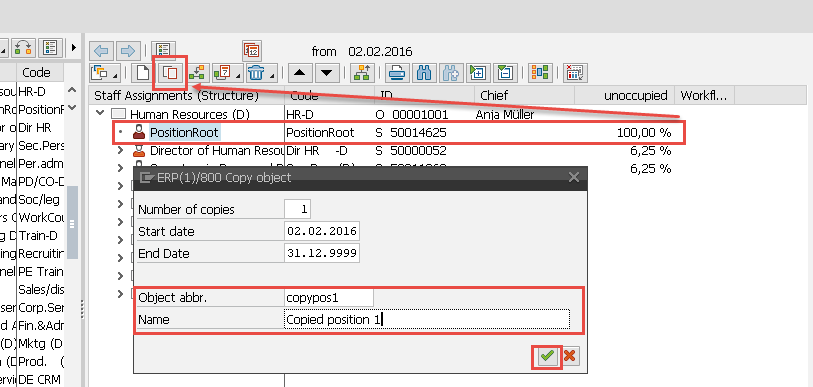The image size is (813, 387).
Task: Confirm copy with the green checkmark
Action: pos(548,356)
